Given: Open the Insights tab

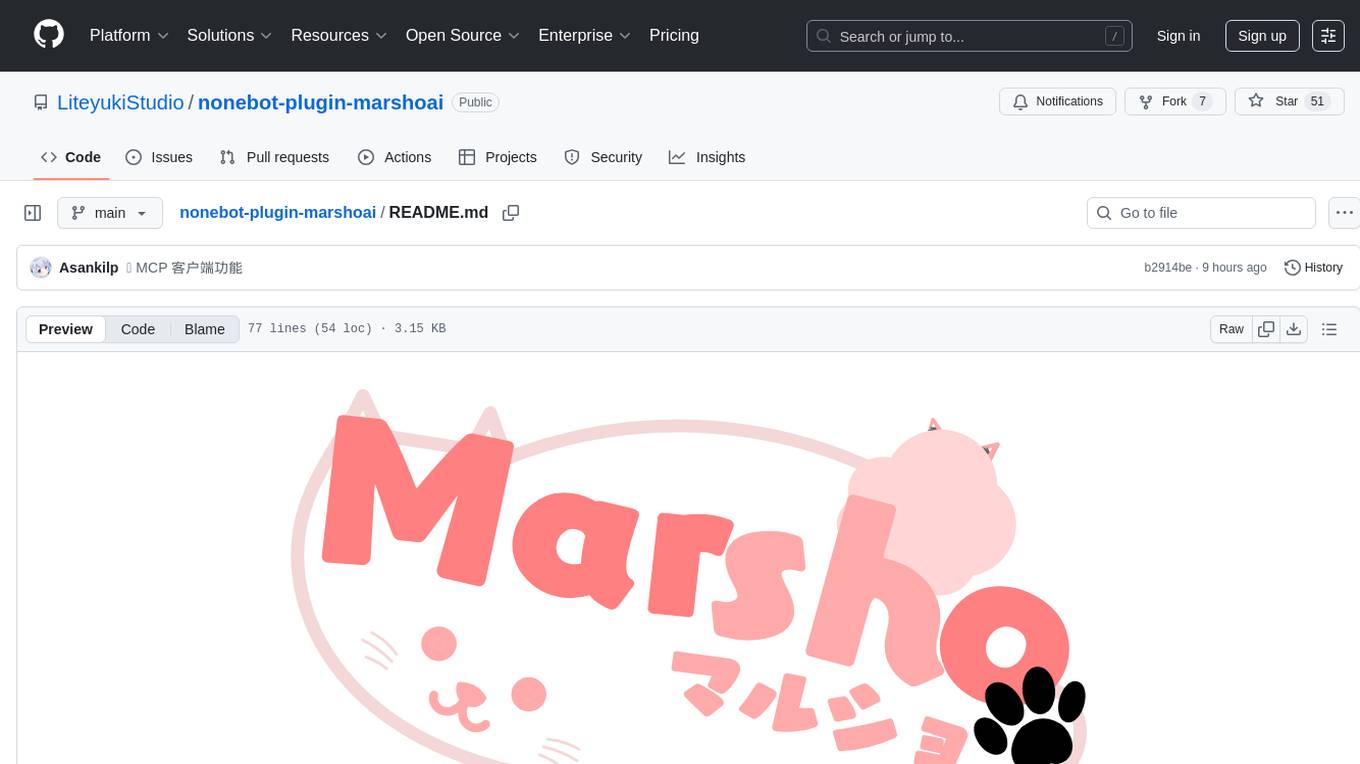Looking at the screenshot, I should [707, 157].
